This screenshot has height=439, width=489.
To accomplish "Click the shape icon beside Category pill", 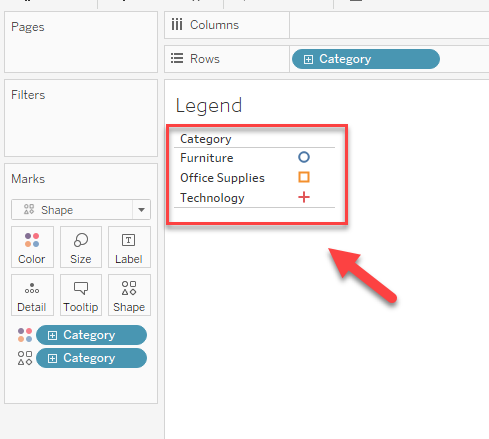I will point(25,358).
